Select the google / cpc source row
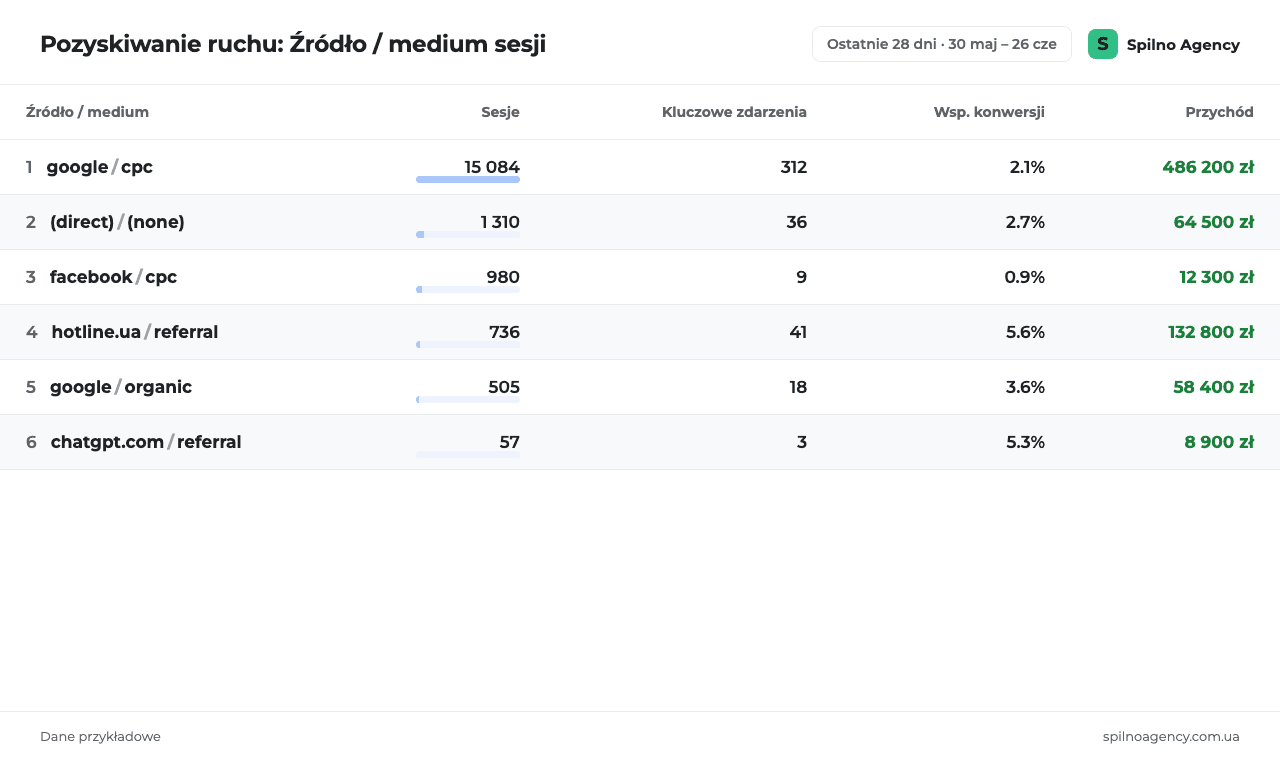The width and height of the screenshot is (1280, 760). click(x=640, y=167)
